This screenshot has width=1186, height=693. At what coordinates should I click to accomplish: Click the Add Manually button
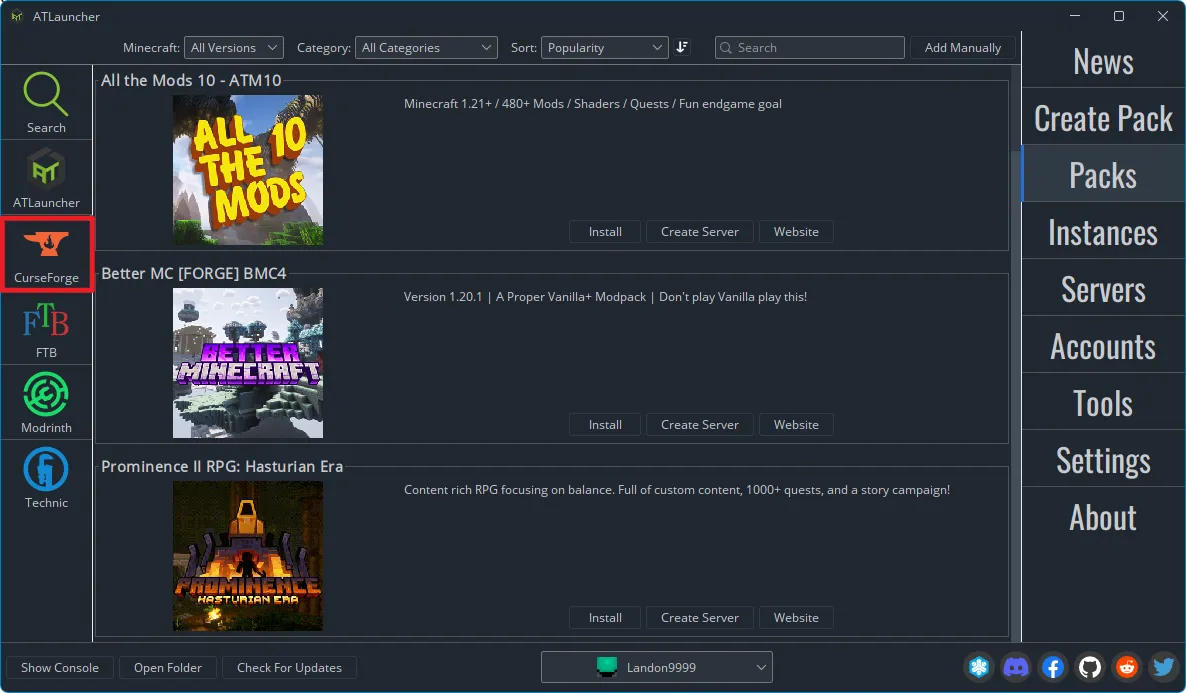click(x=962, y=48)
